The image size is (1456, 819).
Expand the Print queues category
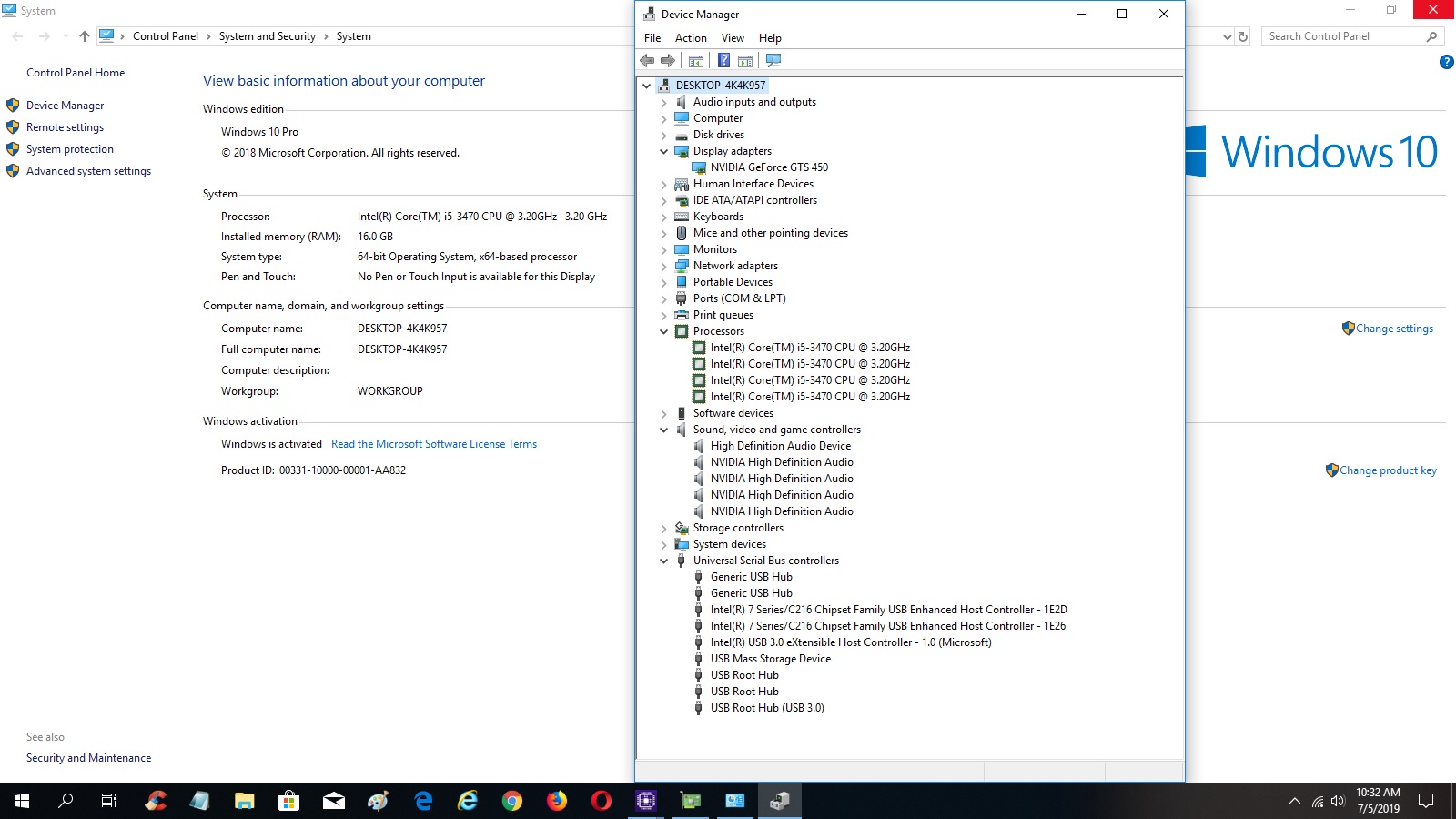(664, 316)
